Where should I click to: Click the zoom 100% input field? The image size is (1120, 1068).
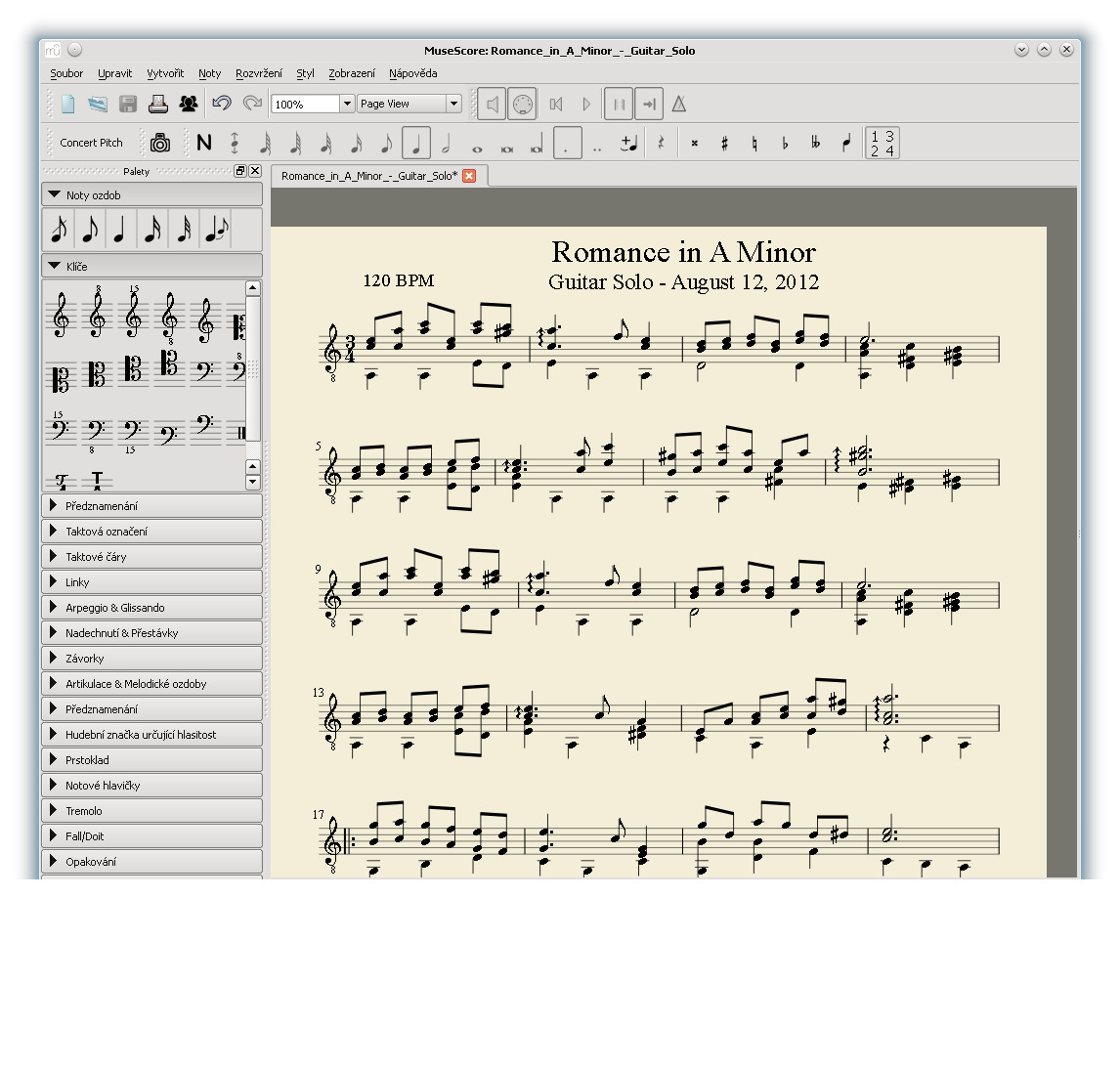coord(305,105)
